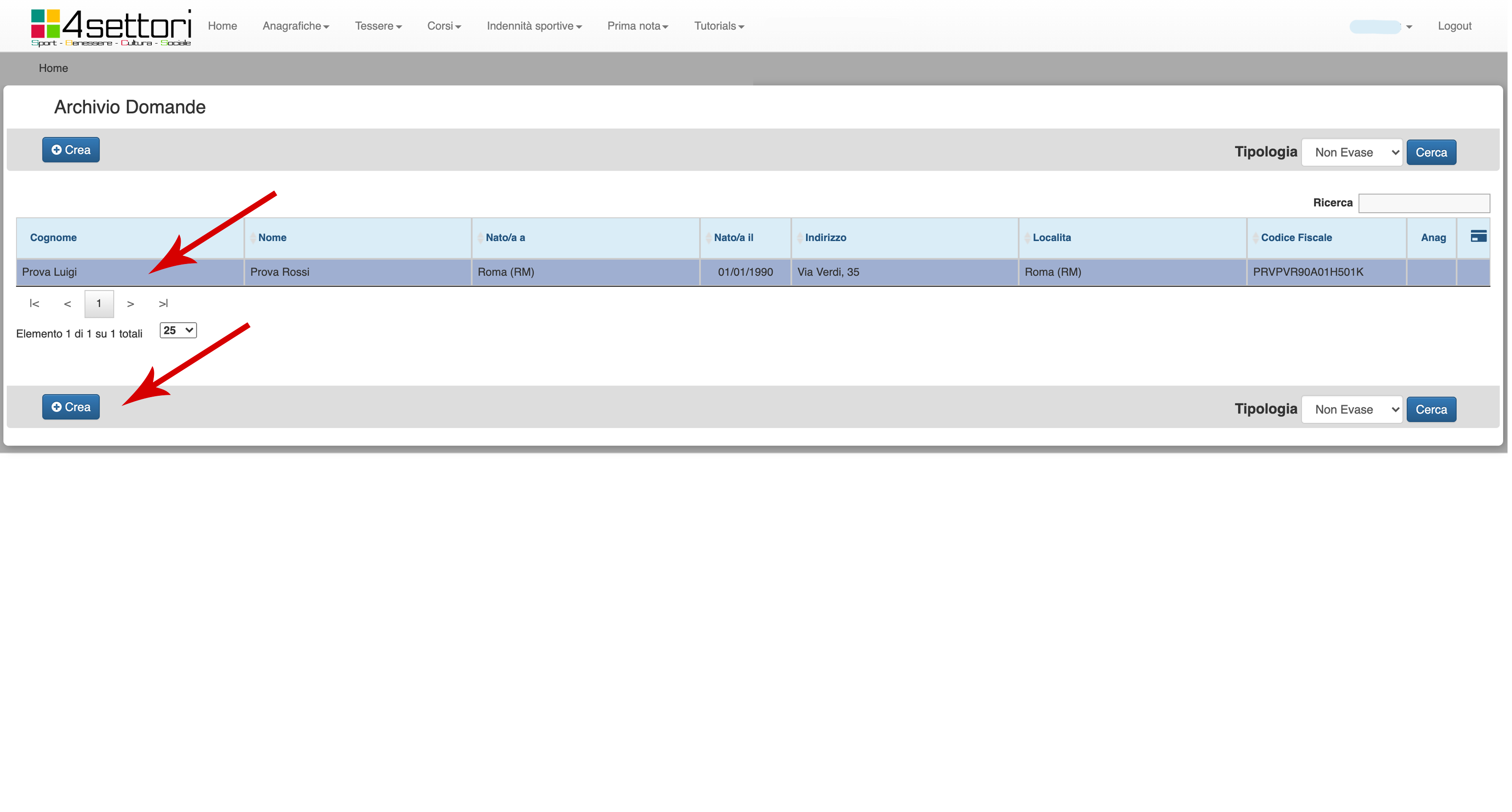Image resolution: width=1512 pixels, height=812 pixels.
Task: Go to first page of results
Action: tap(34, 304)
